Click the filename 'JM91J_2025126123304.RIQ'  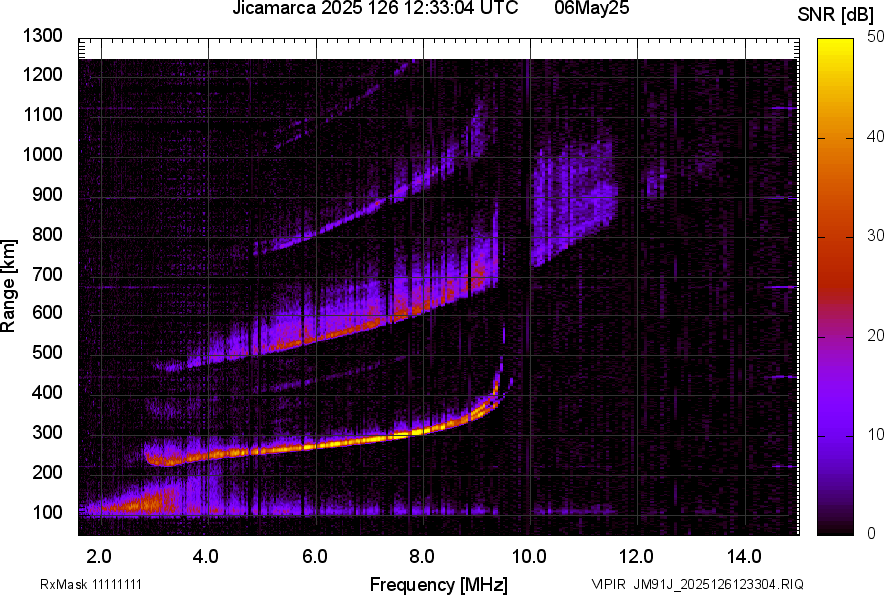718,584
